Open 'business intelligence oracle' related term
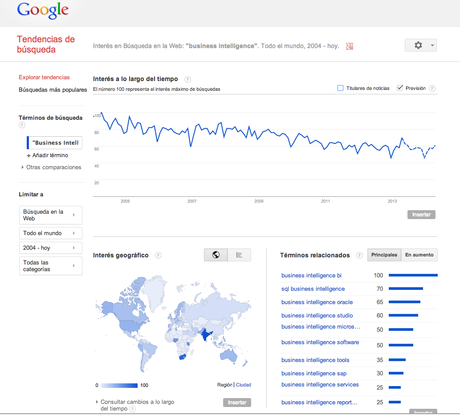Image resolution: width=460 pixels, height=415 pixels. 317,302
